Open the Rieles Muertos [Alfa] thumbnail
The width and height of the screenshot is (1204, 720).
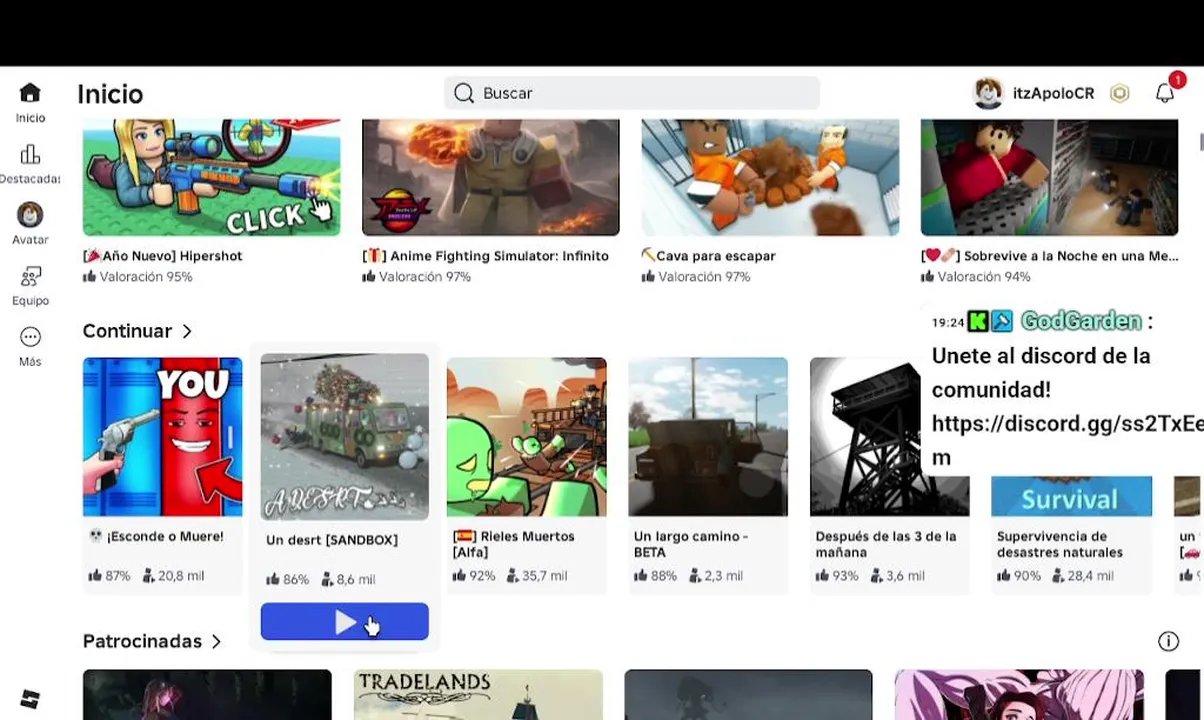(526, 437)
